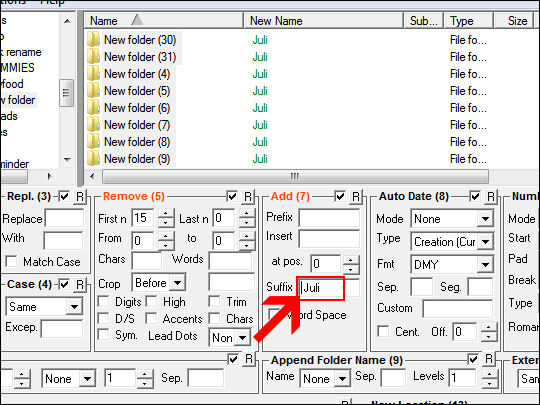Image resolution: width=540 pixels, height=405 pixels.
Task: Disable the Remove (5) section checkbox
Action: click(x=232, y=196)
